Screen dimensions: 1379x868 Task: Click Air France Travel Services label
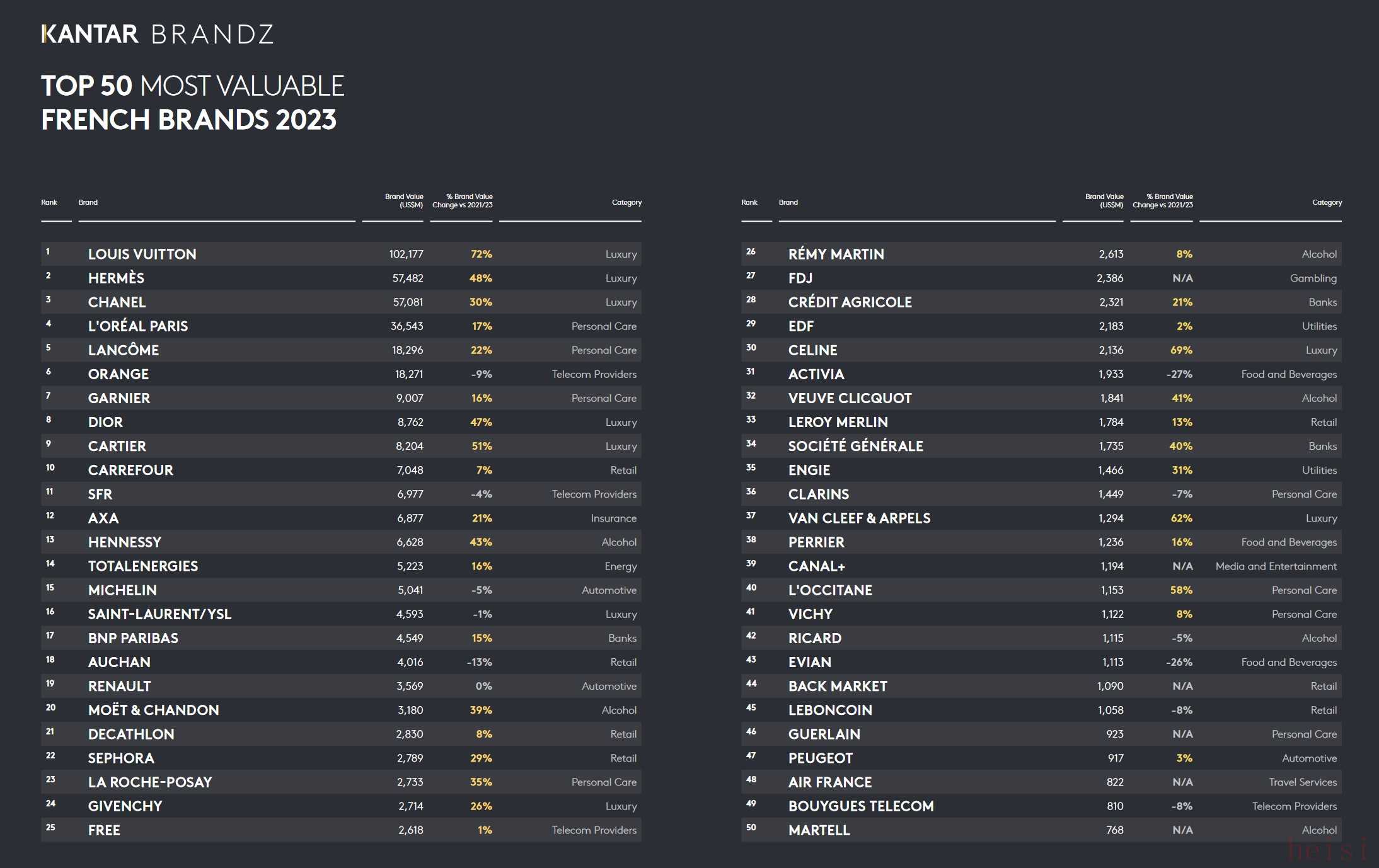[1302, 782]
